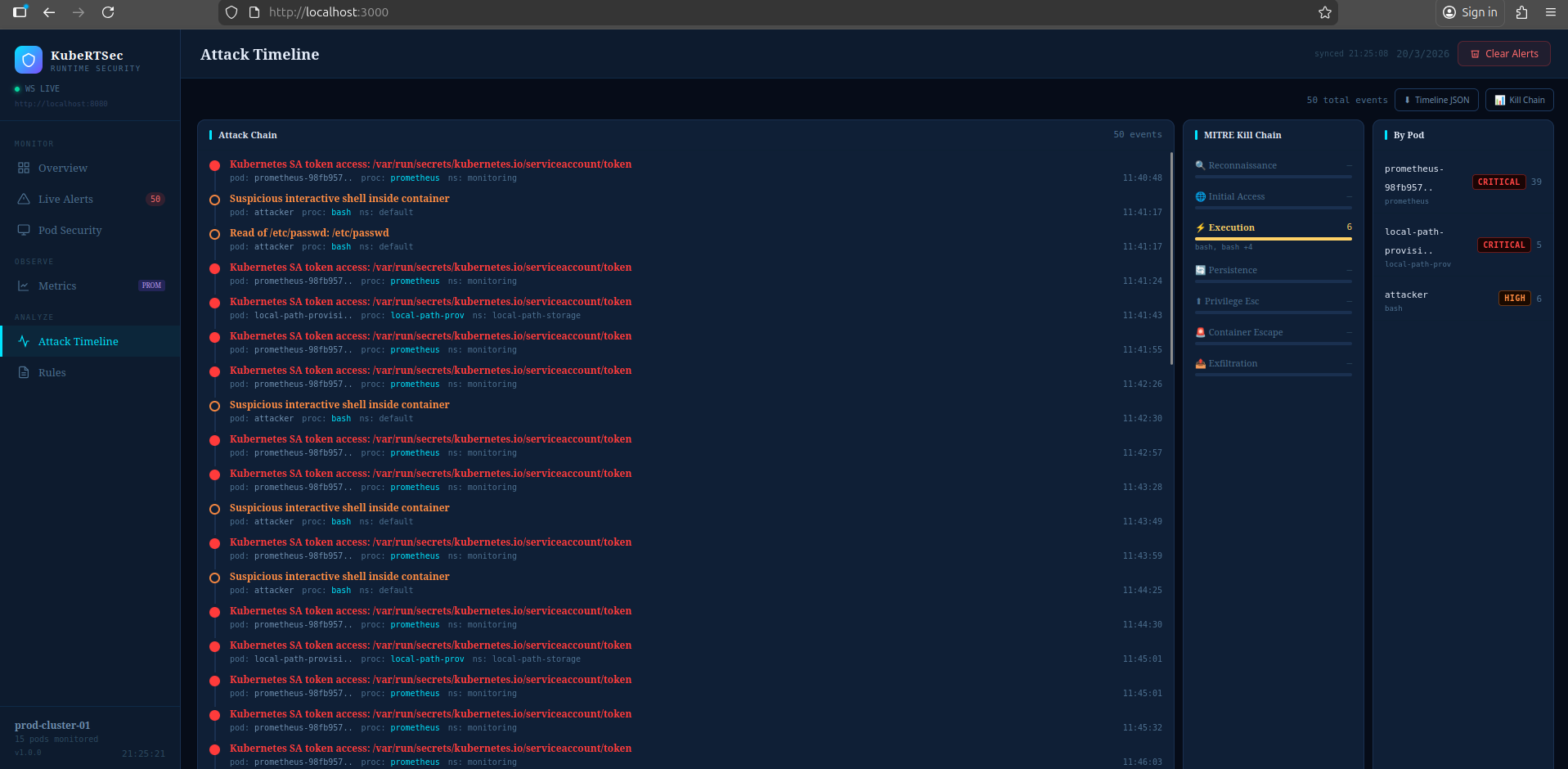Image resolution: width=1568 pixels, height=769 pixels.
Task: Click the KubeRTSec logo
Action: click(x=28, y=59)
